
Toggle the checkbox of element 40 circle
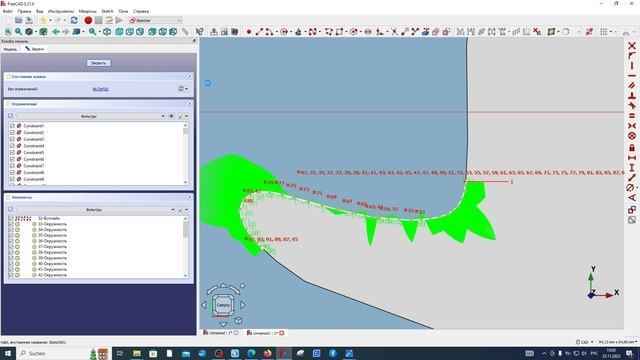click(11, 264)
